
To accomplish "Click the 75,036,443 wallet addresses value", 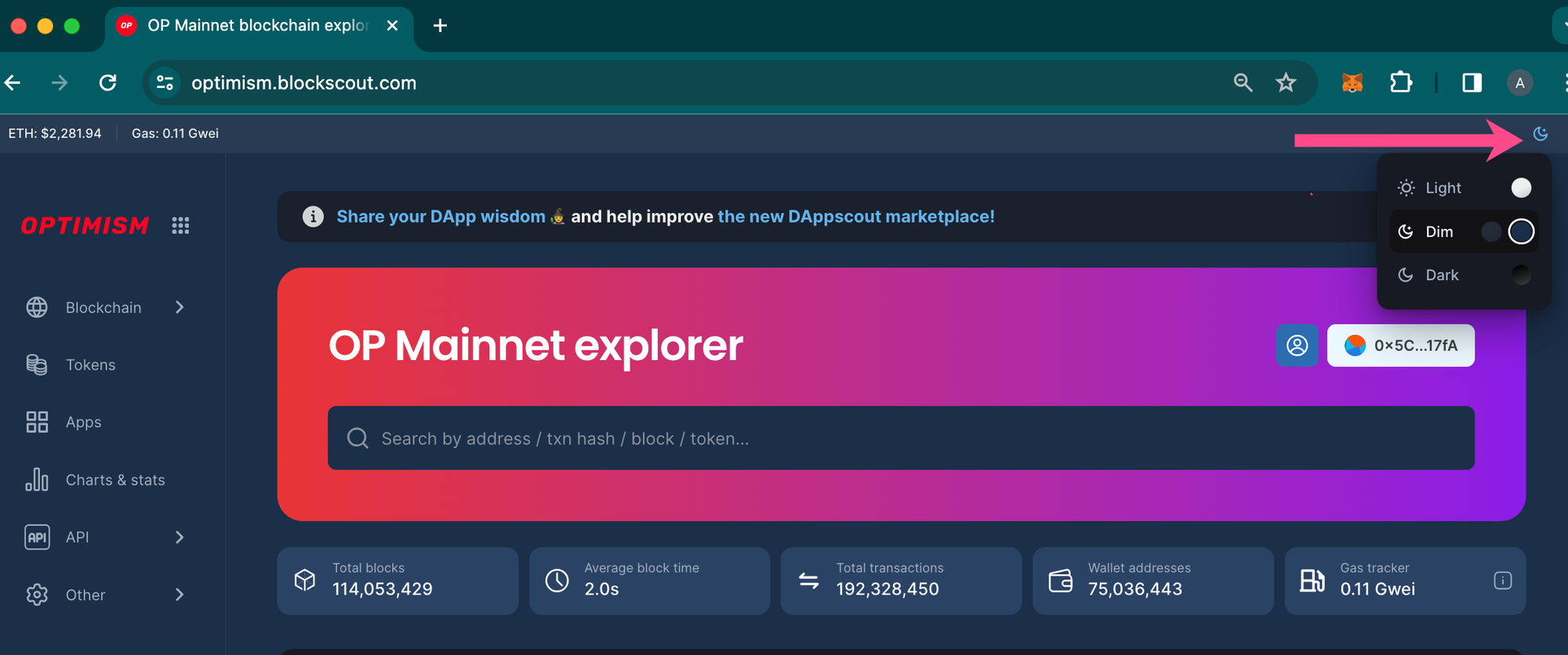I will point(1135,589).
